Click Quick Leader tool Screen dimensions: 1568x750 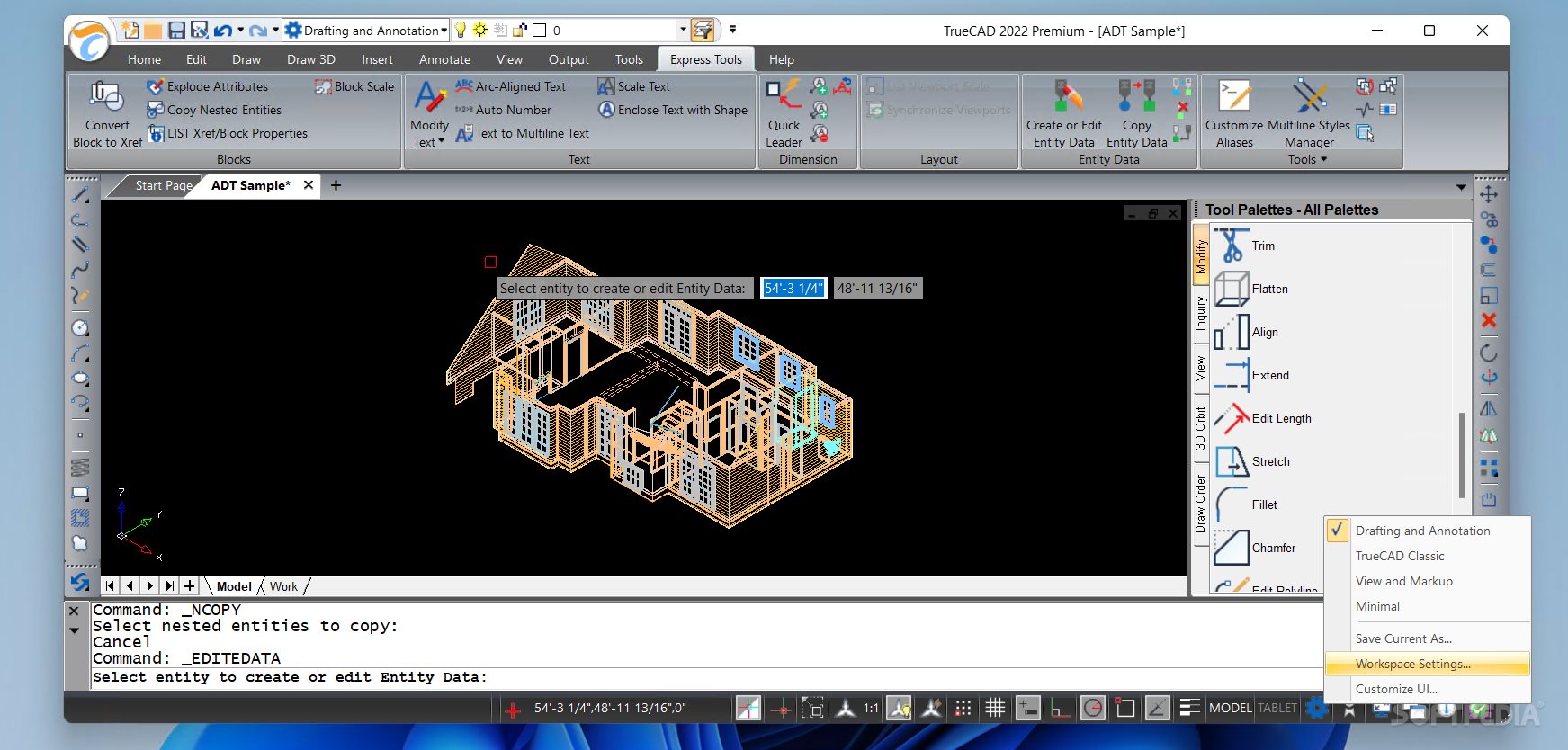pos(784,114)
